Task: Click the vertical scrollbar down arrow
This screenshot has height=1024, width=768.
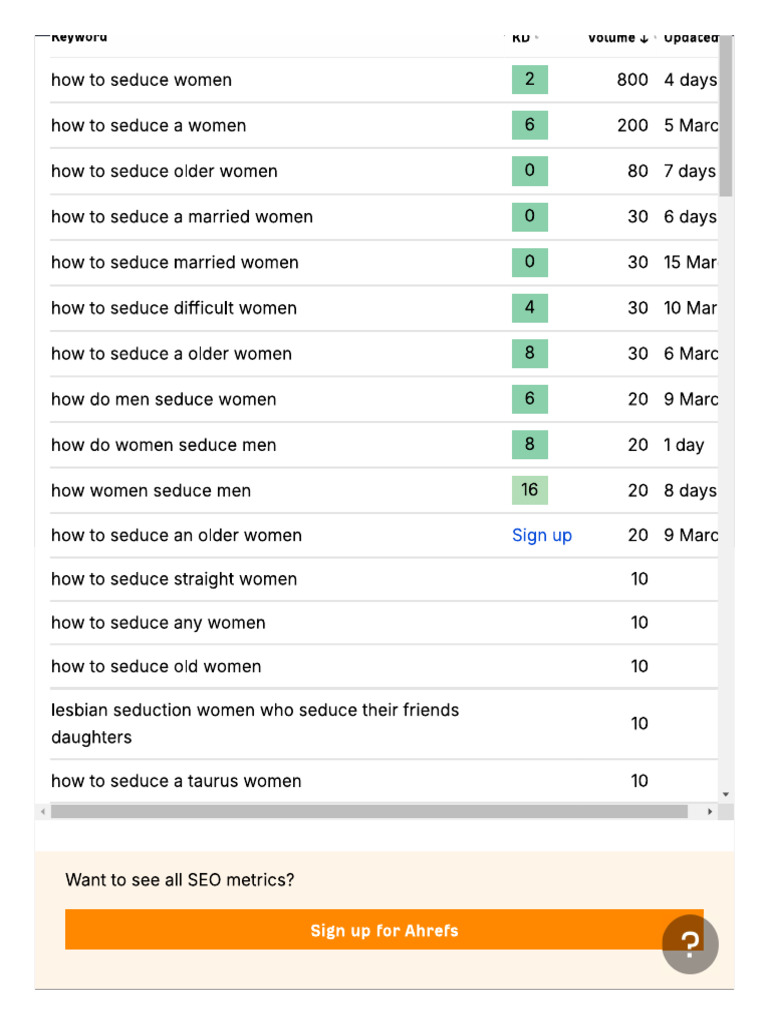Action: [x=726, y=795]
